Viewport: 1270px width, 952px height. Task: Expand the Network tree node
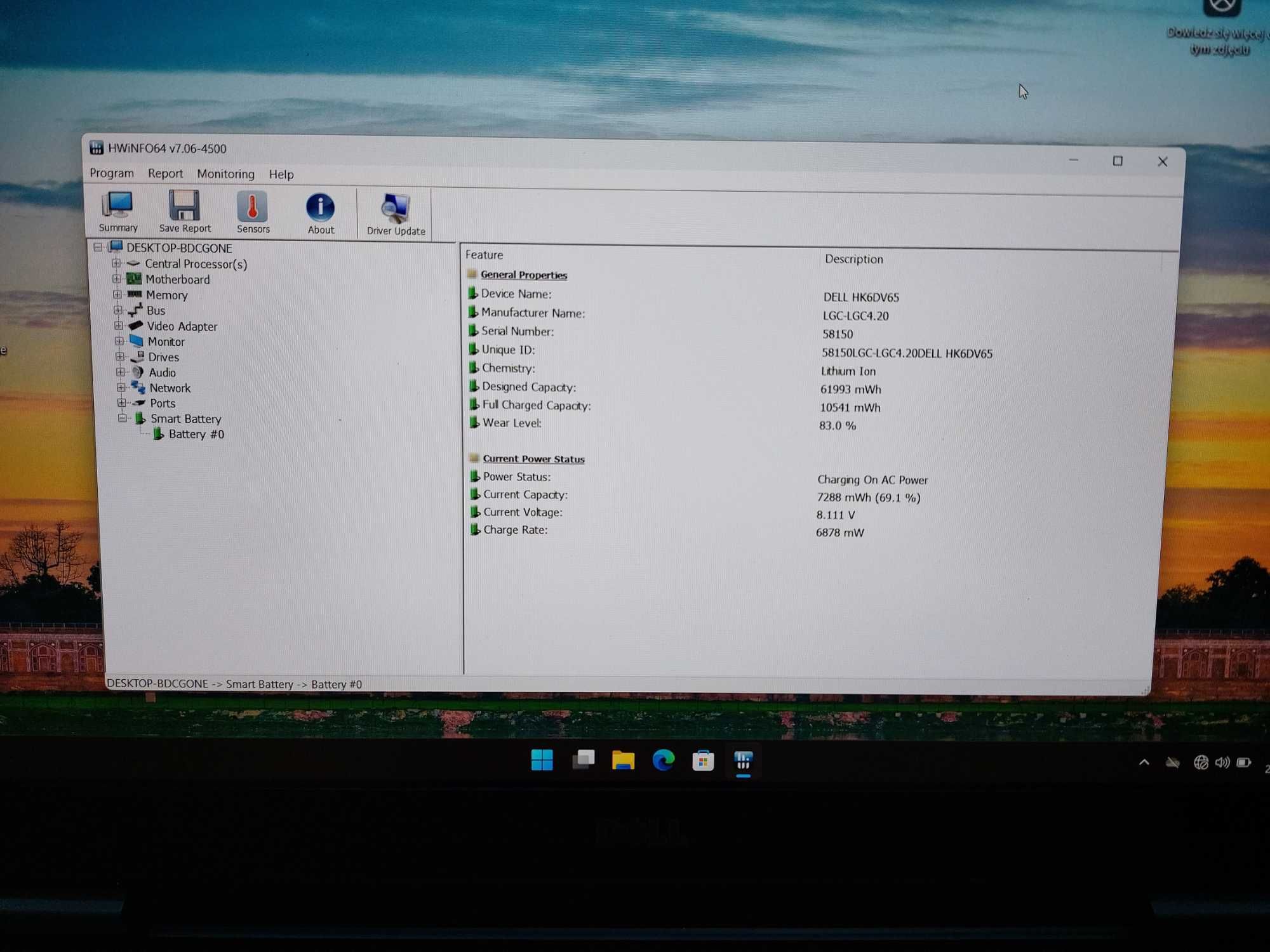click(121, 387)
